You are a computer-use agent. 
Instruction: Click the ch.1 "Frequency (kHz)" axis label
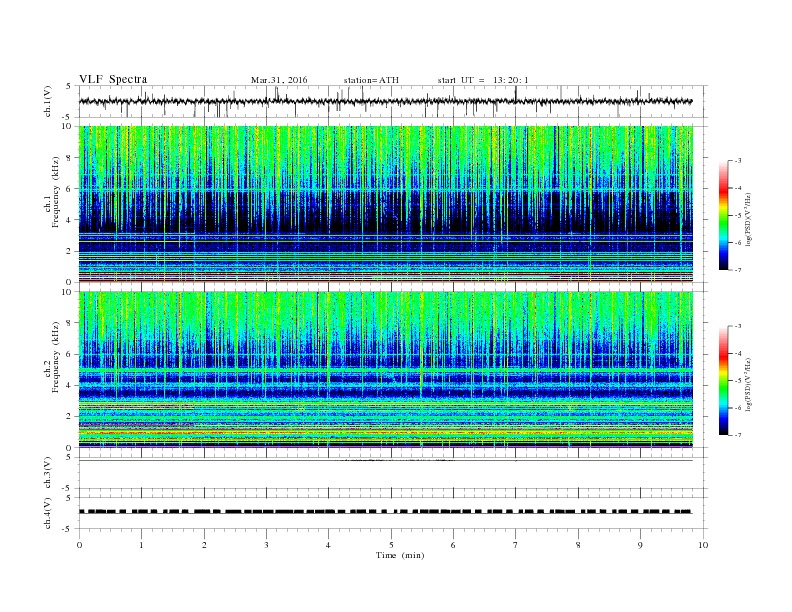click(x=56, y=192)
